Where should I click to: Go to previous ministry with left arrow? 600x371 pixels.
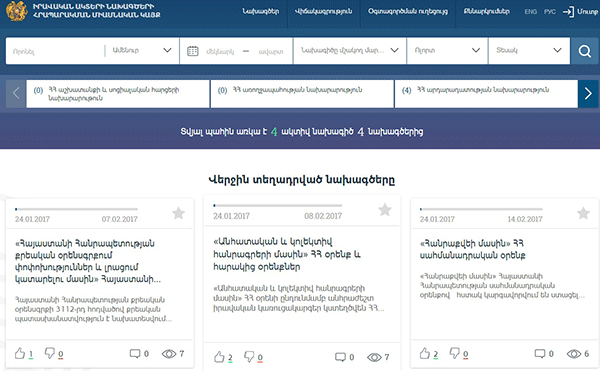pyautogui.click(x=16, y=93)
